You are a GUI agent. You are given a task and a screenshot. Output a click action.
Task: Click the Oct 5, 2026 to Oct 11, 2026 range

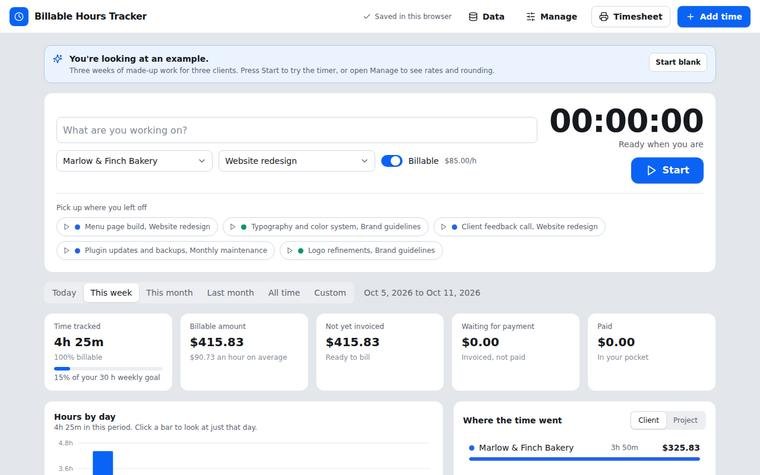click(x=422, y=293)
